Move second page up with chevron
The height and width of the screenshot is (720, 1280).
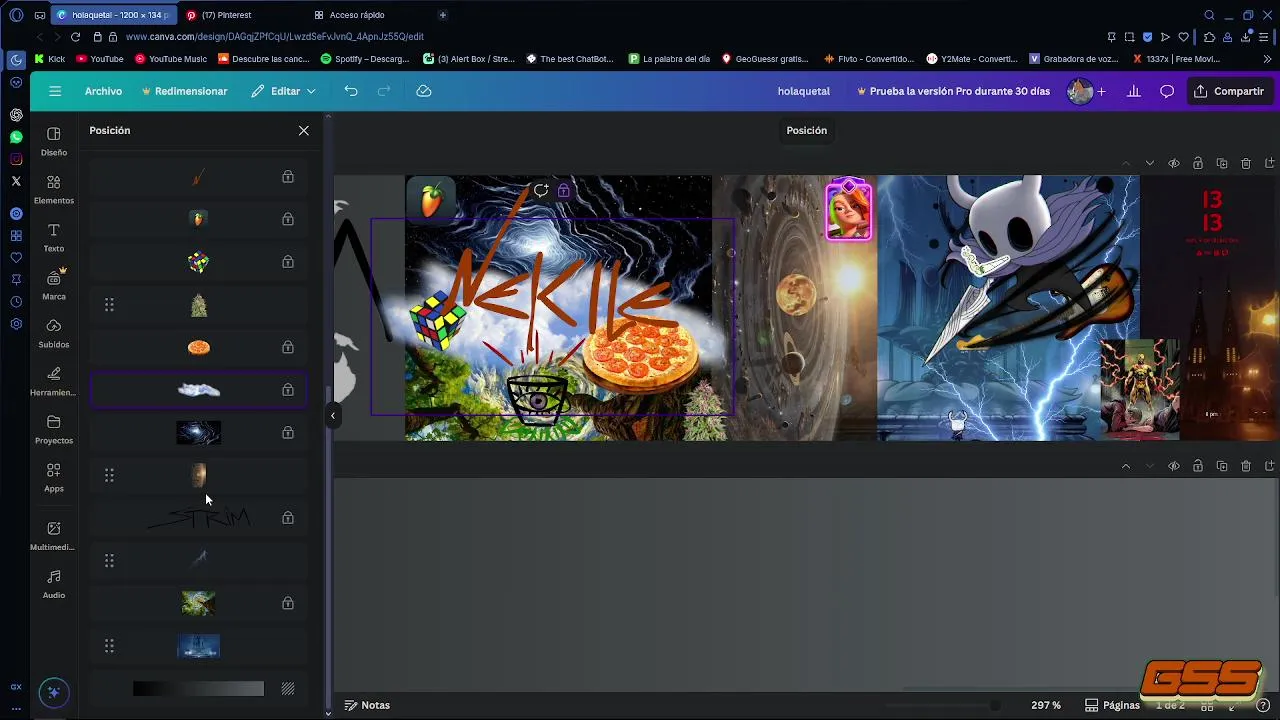[x=1126, y=466]
